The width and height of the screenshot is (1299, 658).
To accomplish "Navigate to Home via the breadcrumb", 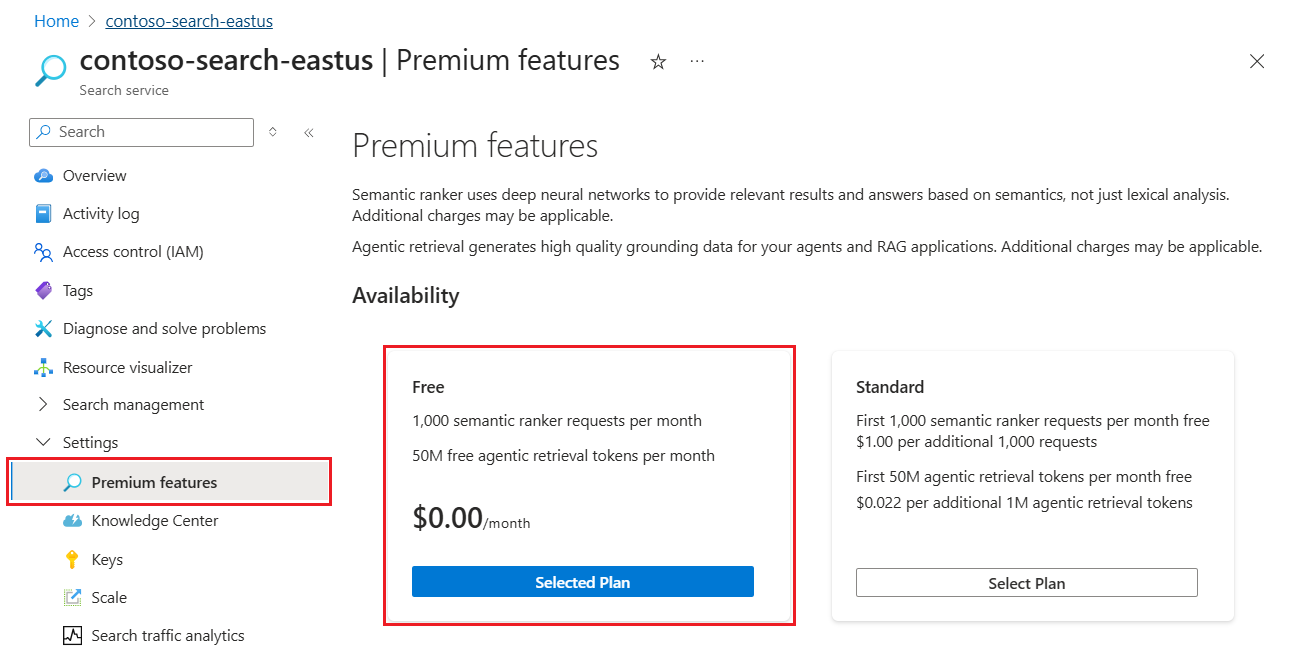I will point(56,20).
